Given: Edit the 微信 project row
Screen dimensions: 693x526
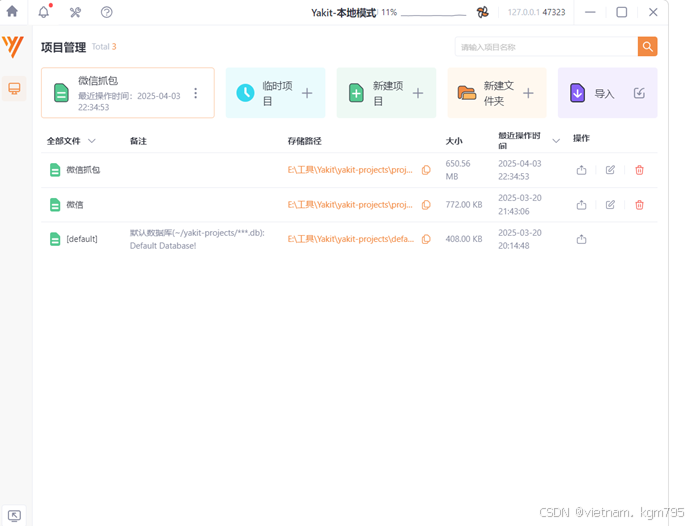Looking at the screenshot, I should tap(610, 205).
